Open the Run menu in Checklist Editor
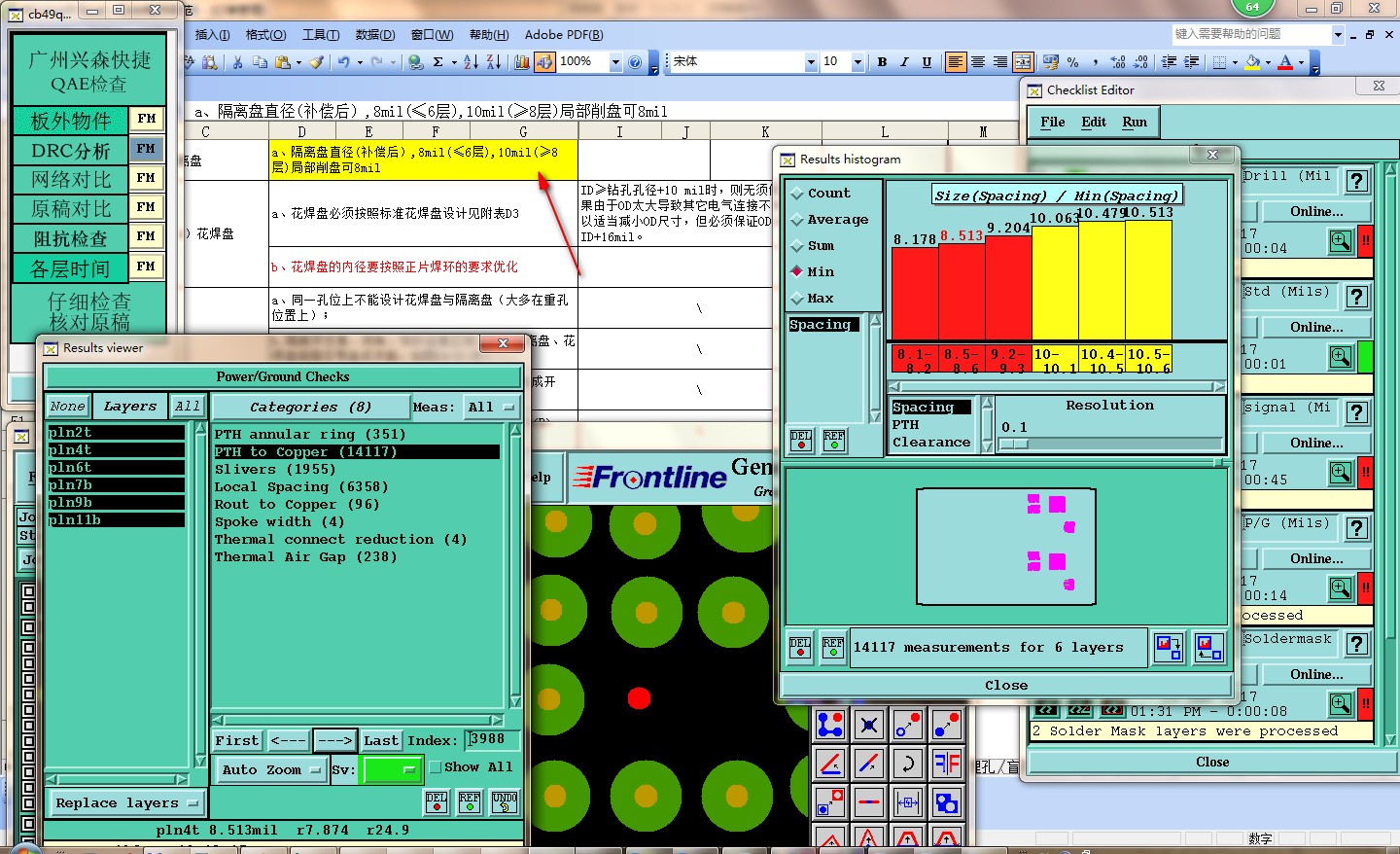The height and width of the screenshot is (854, 1400). (x=1135, y=122)
